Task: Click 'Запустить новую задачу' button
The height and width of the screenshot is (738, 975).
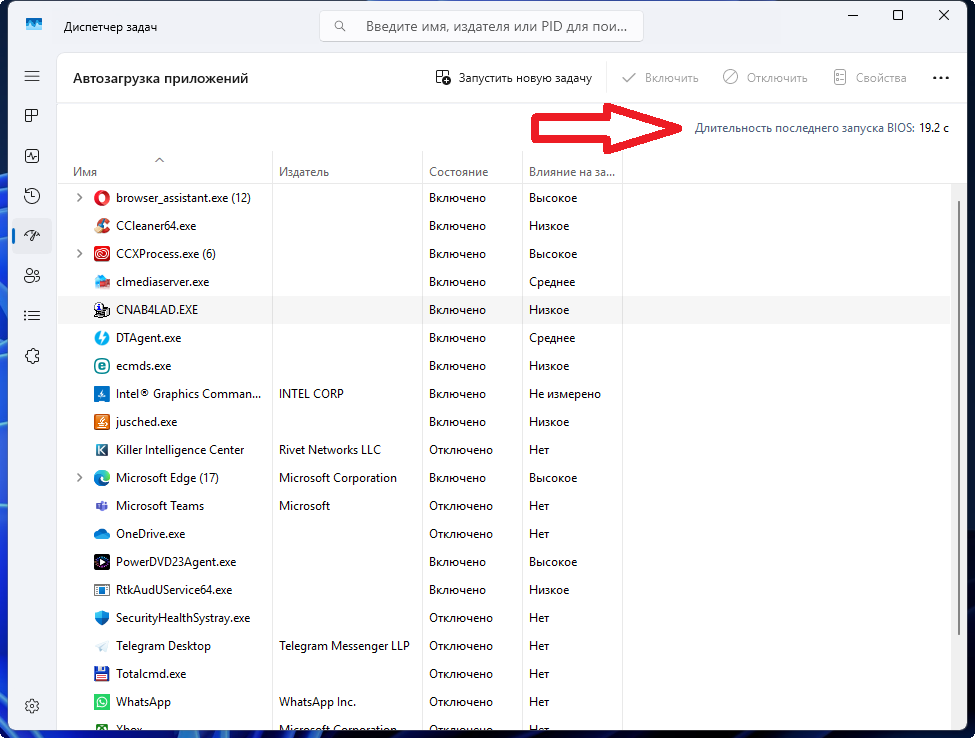Action: 514,78
